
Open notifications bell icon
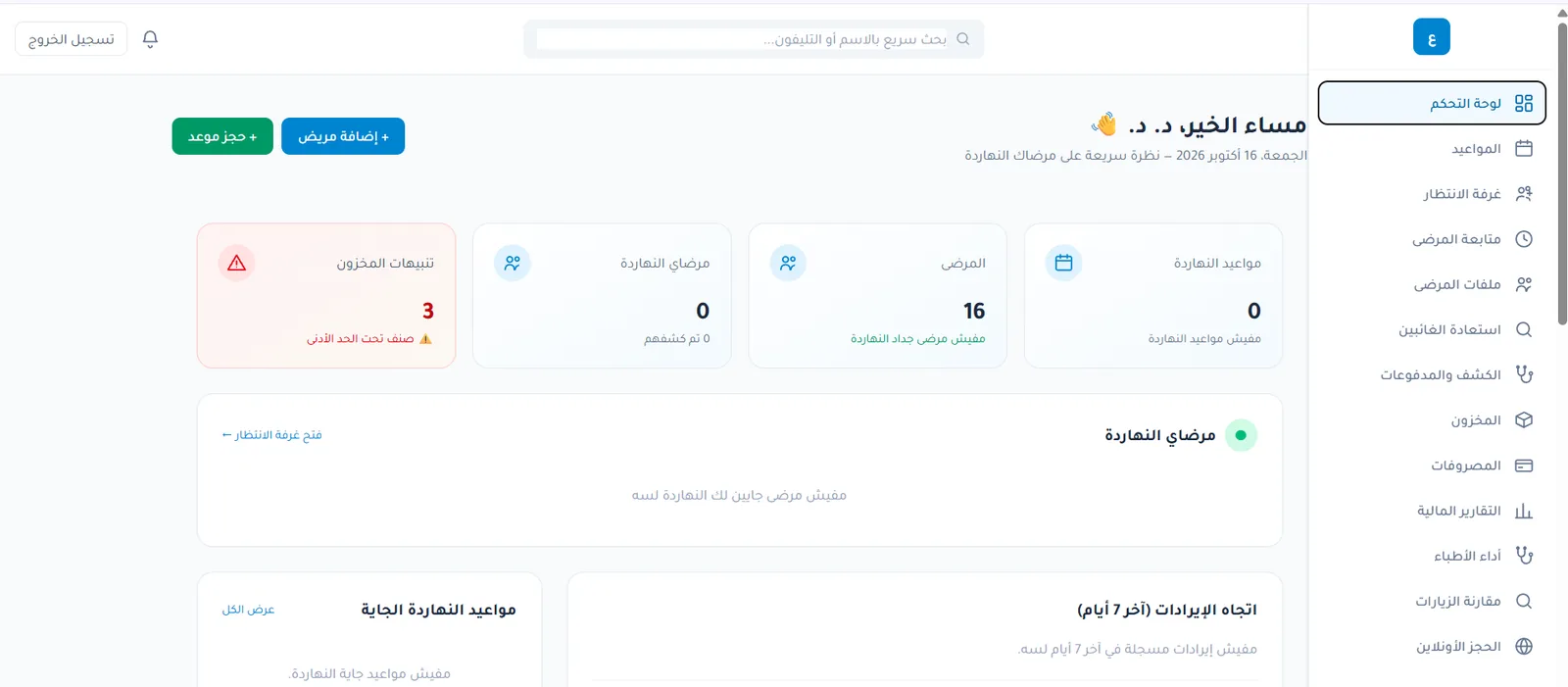click(150, 38)
